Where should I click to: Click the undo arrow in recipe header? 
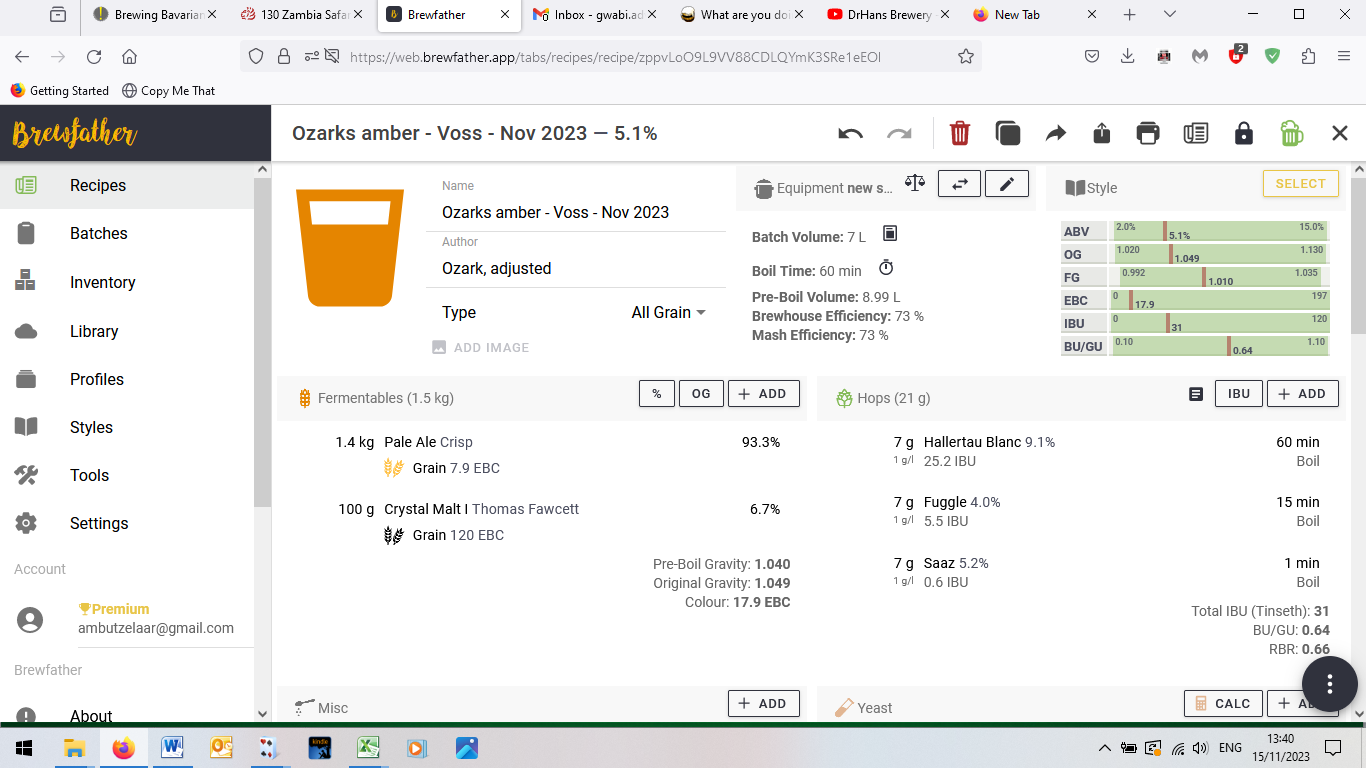[x=850, y=133]
